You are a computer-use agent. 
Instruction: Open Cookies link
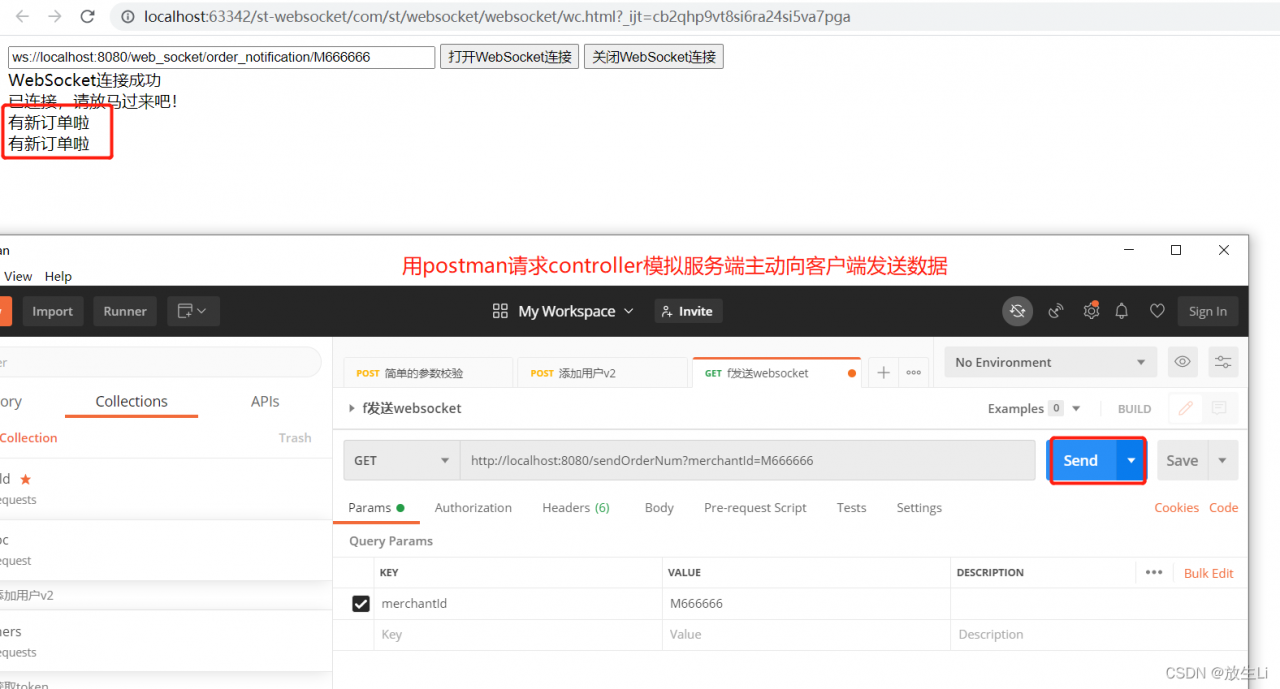pyautogui.click(x=1176, y=507)
